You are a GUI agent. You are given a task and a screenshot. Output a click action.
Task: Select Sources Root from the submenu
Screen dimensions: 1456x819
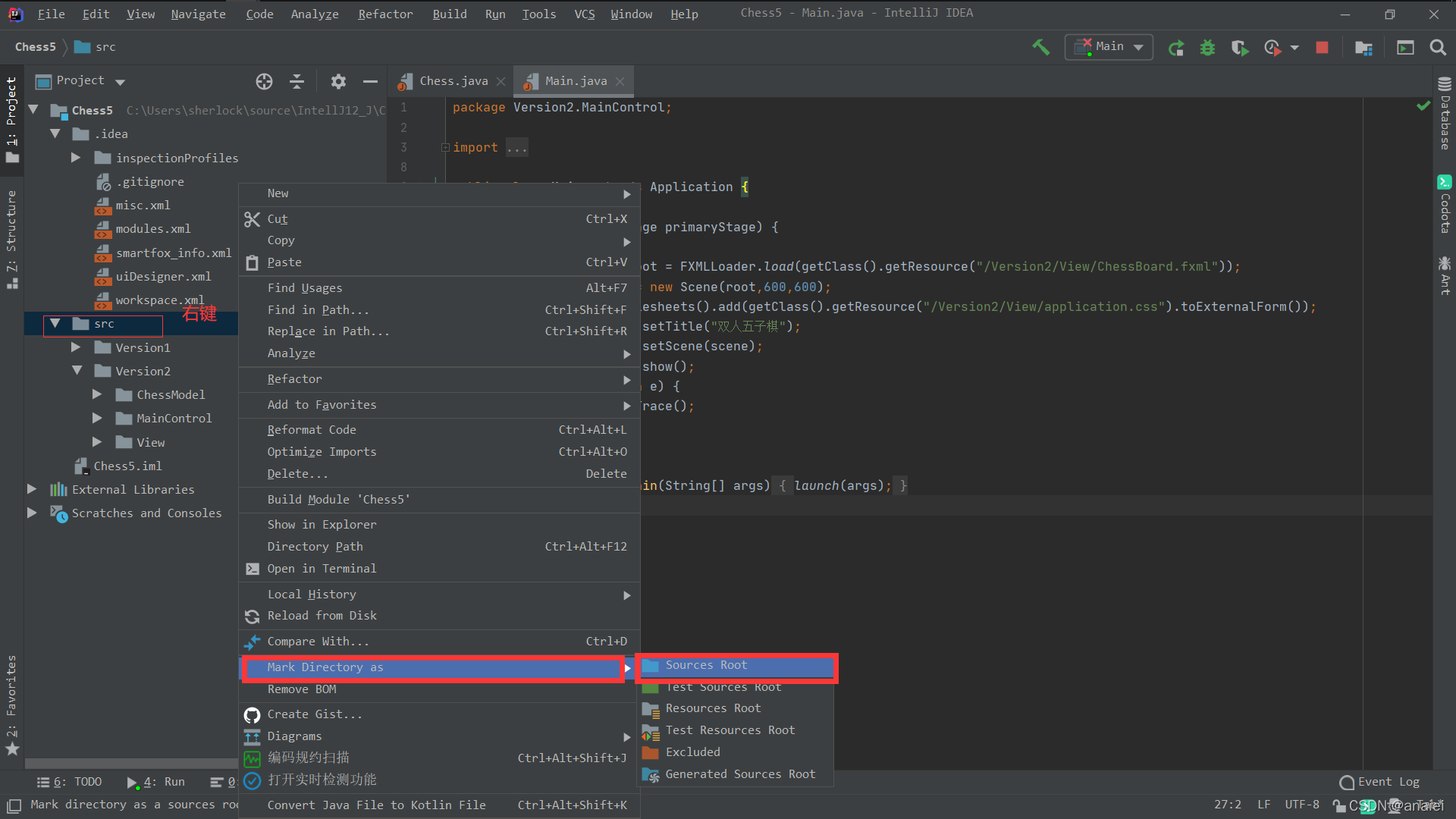[705, 664]
